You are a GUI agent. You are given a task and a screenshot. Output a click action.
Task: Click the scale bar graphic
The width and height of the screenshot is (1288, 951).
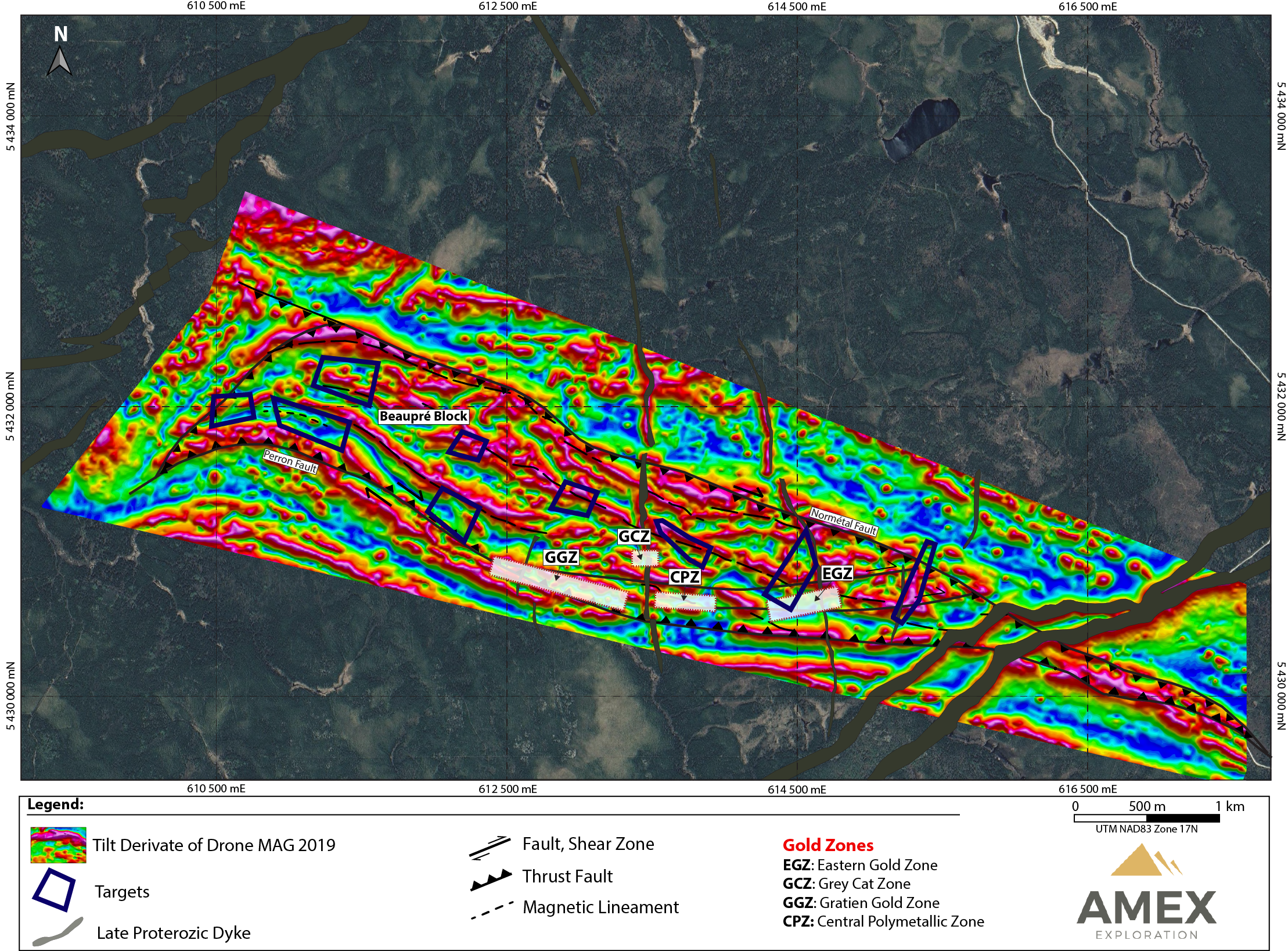(1146, 818)
